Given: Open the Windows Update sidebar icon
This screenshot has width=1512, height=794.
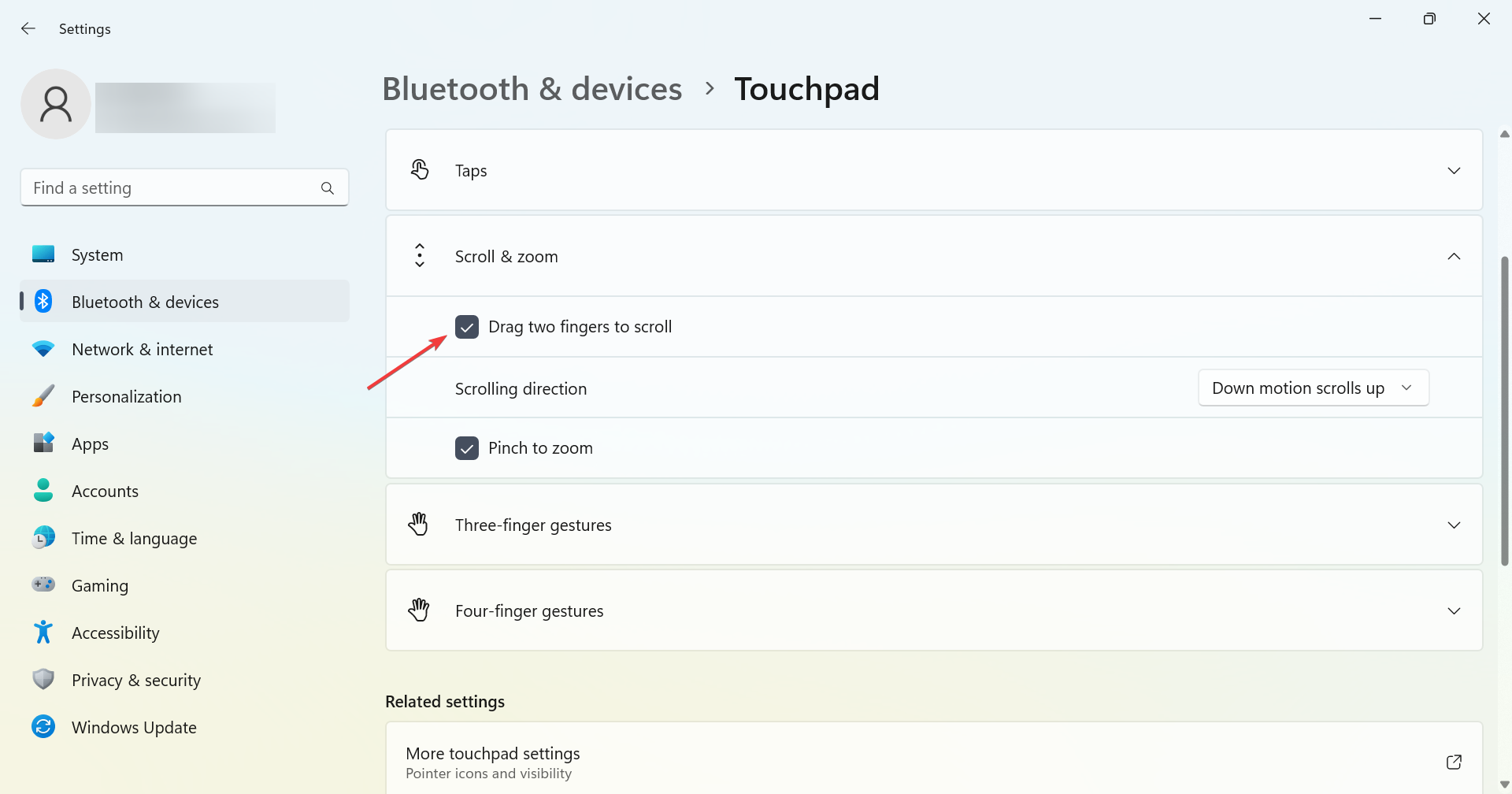Looking at the screenshot, I should click(x=43, y=727).
